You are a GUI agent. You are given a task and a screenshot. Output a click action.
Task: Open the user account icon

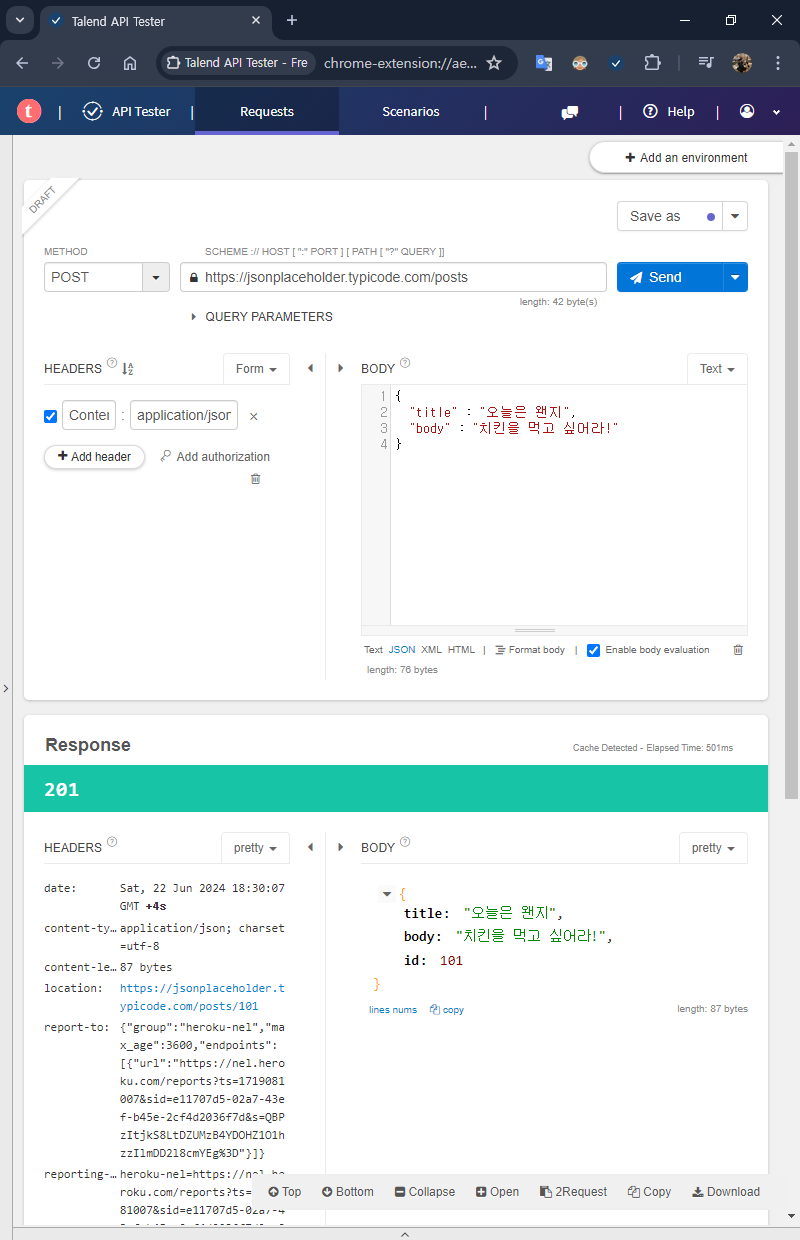747,111
